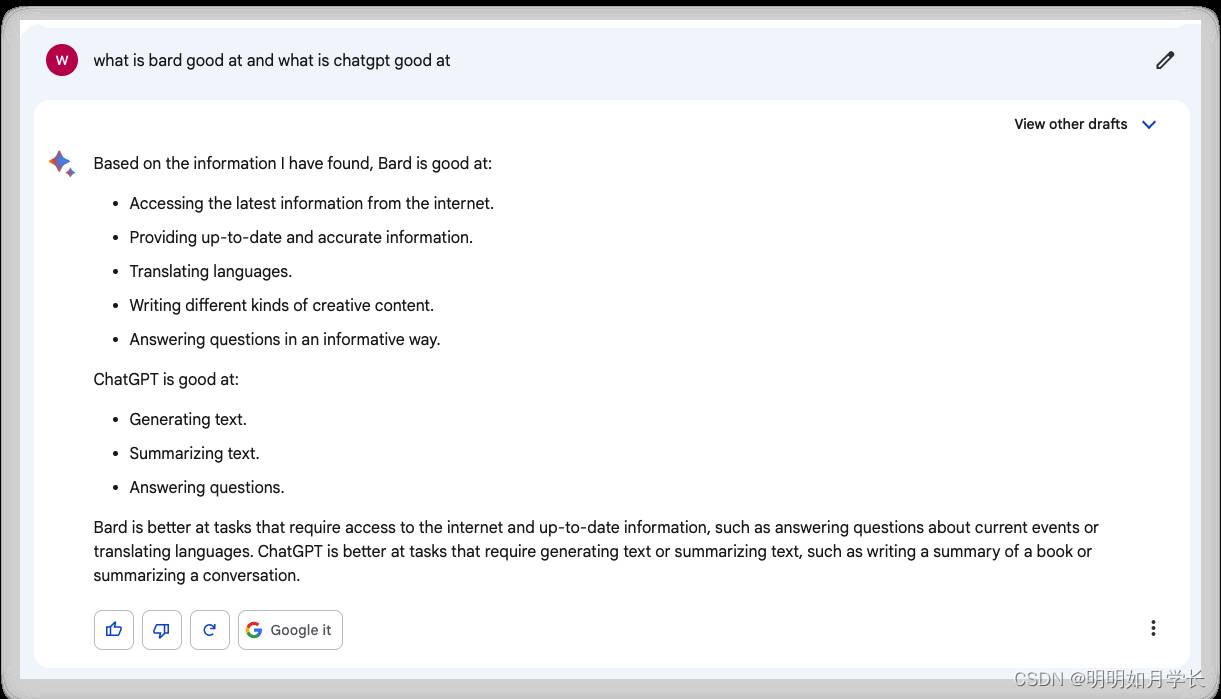This screenshot has width=1221, height=699.
Task: Click the closing summary paragraph about Bard
Action: click(x=596, y=551)
